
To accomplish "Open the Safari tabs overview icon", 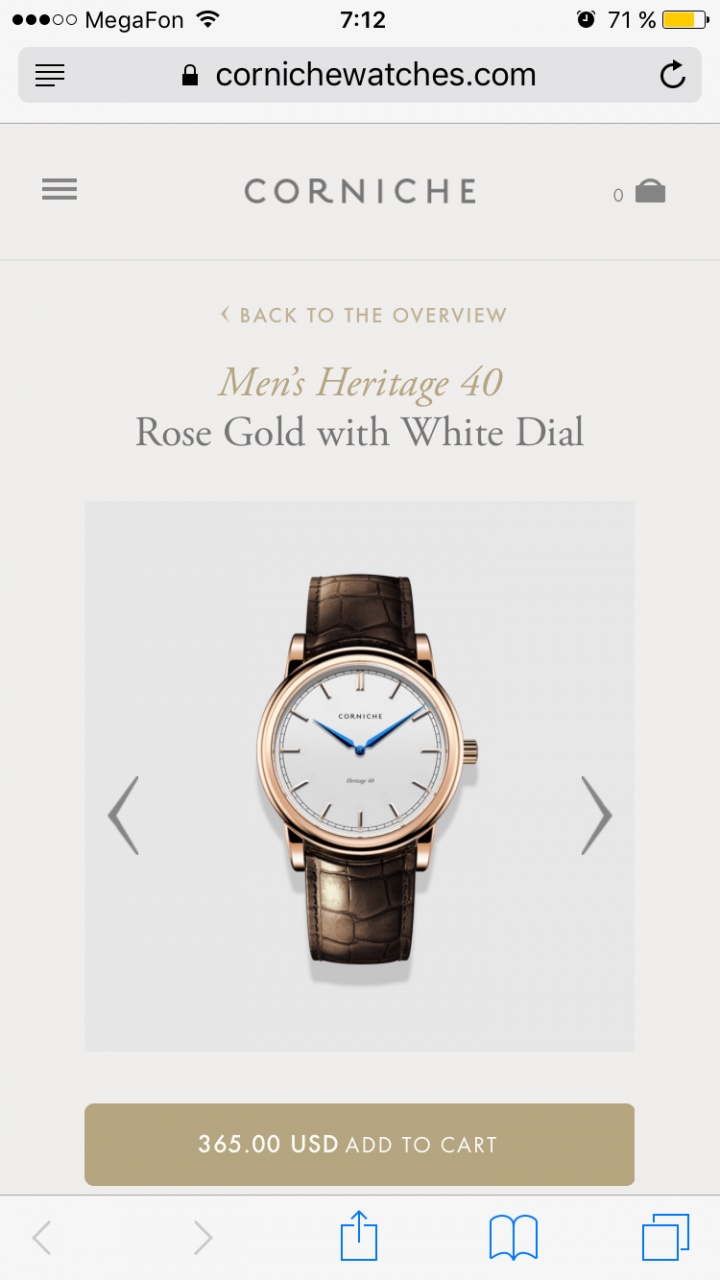I will point(666,1237).
